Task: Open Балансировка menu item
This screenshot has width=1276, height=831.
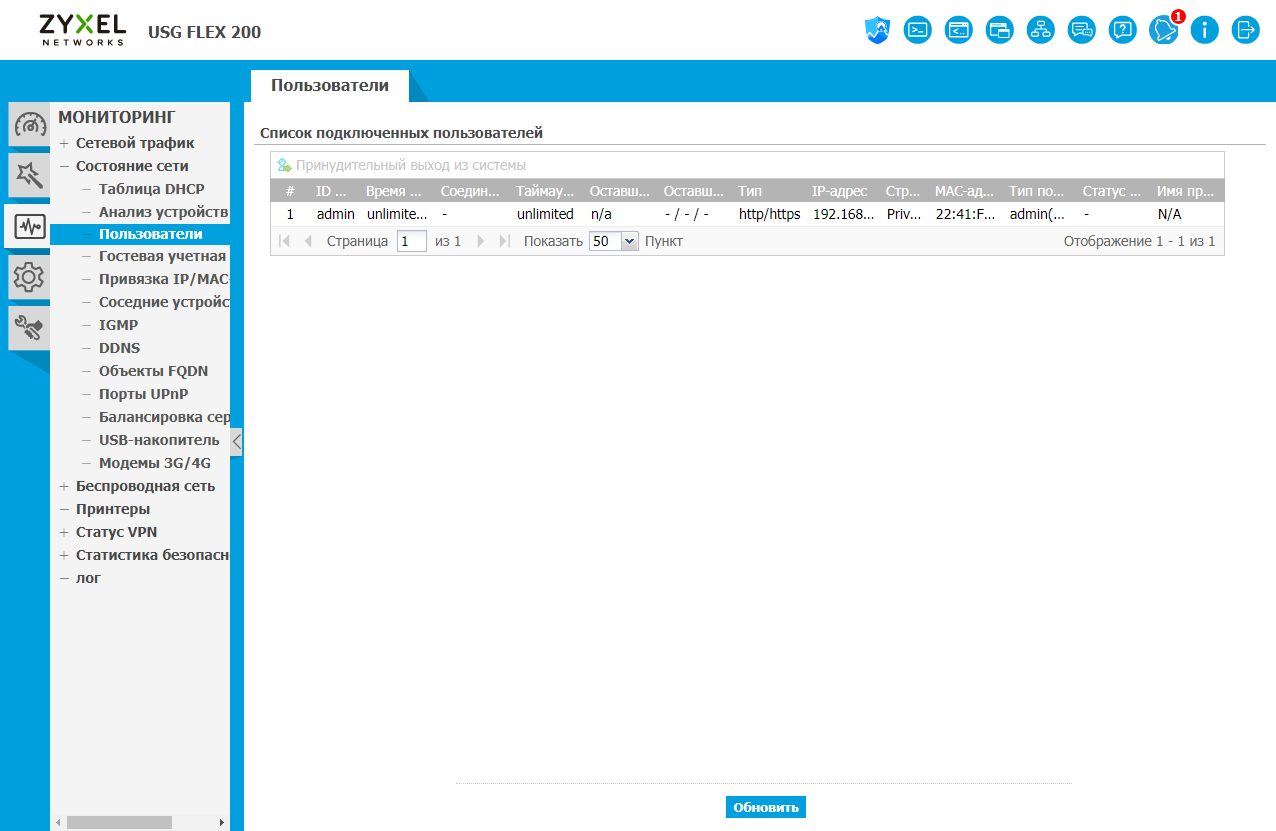Action: [x=164, y=417]
